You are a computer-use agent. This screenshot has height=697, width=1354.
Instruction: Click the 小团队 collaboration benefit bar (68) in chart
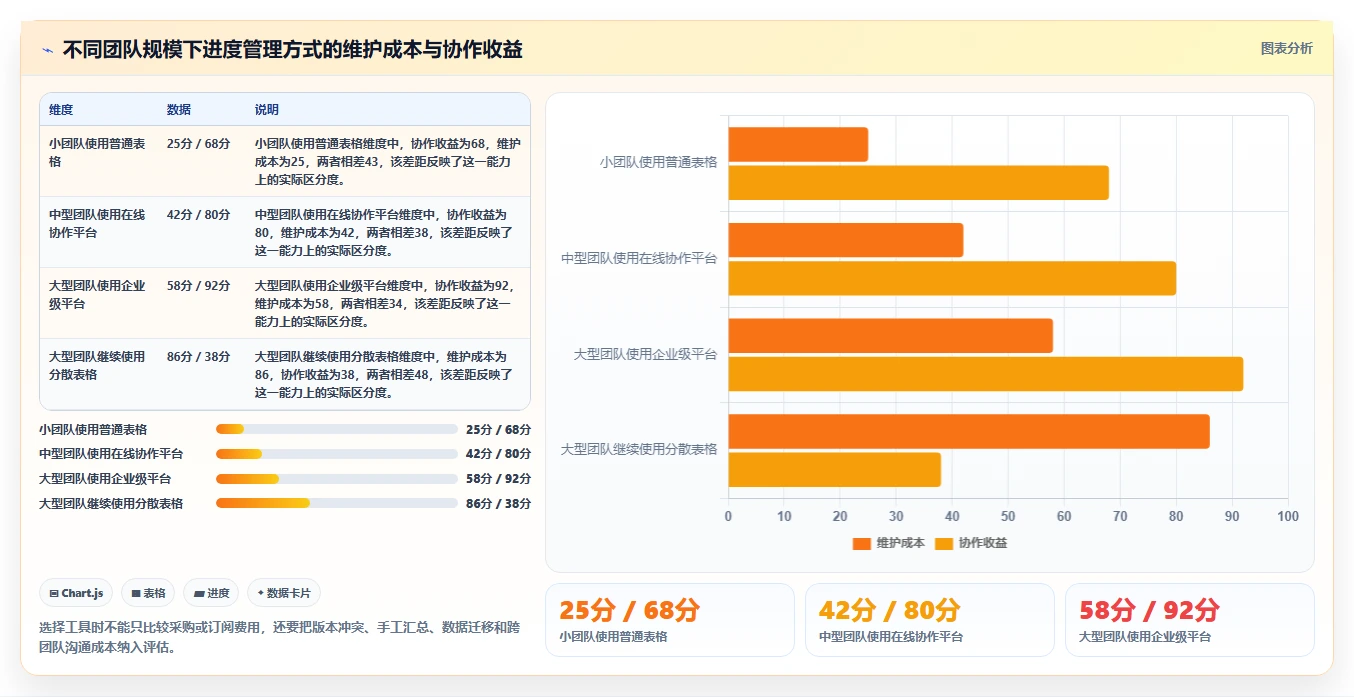pyautogui.click(x=918, y=183)
